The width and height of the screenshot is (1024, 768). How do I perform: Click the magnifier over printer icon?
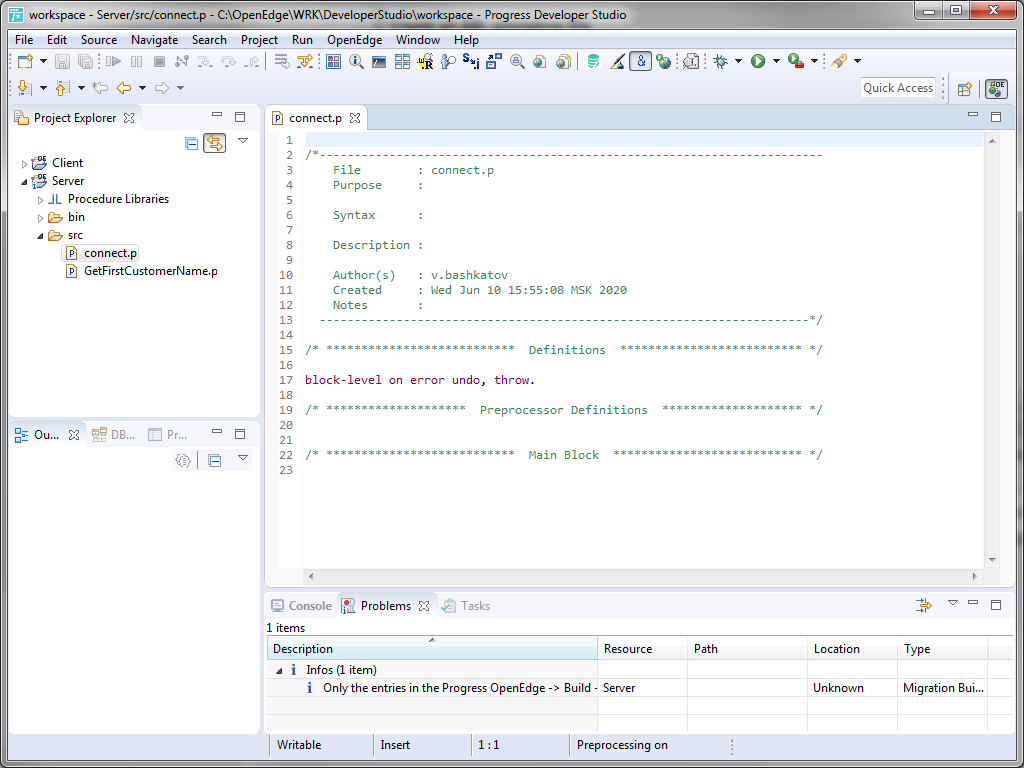pyautogui.click(x=517, y=61)
